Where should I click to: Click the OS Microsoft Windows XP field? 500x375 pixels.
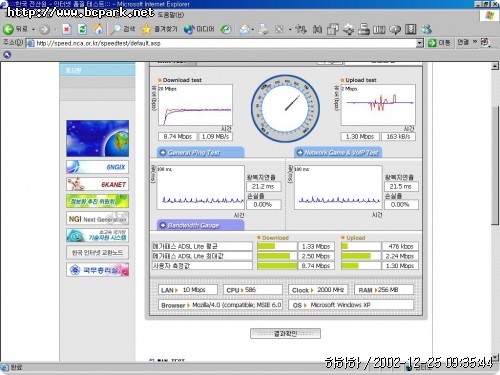pos(351,305)
